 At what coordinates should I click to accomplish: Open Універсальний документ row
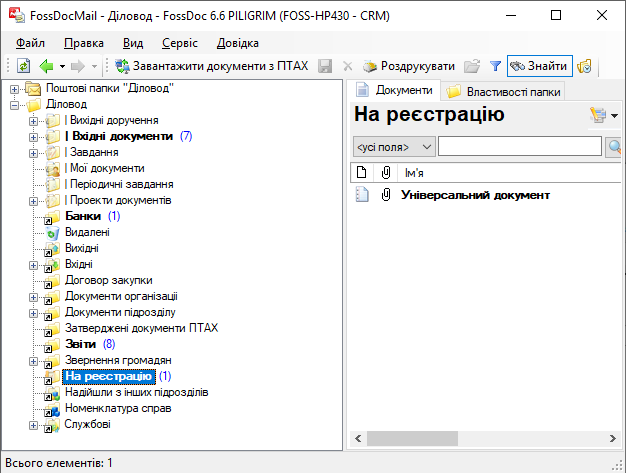475,195
